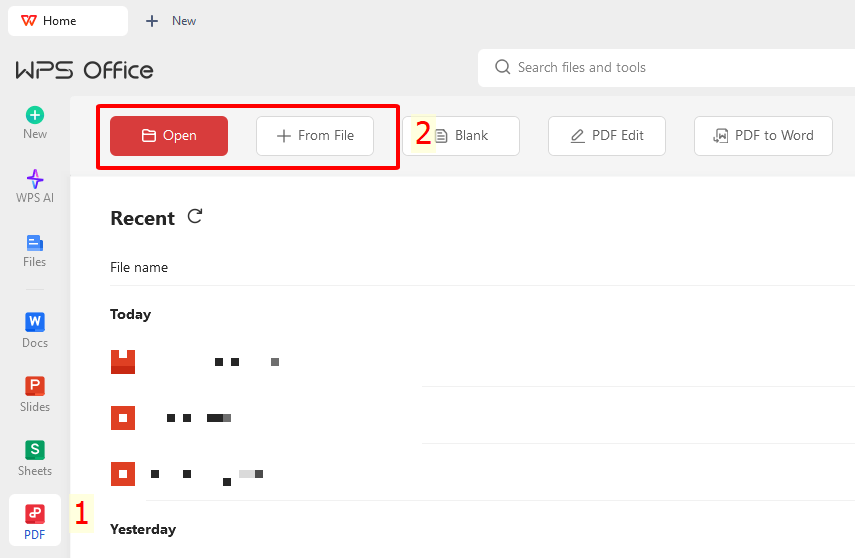Select the PDF sidebar icon

pos(35,514)
